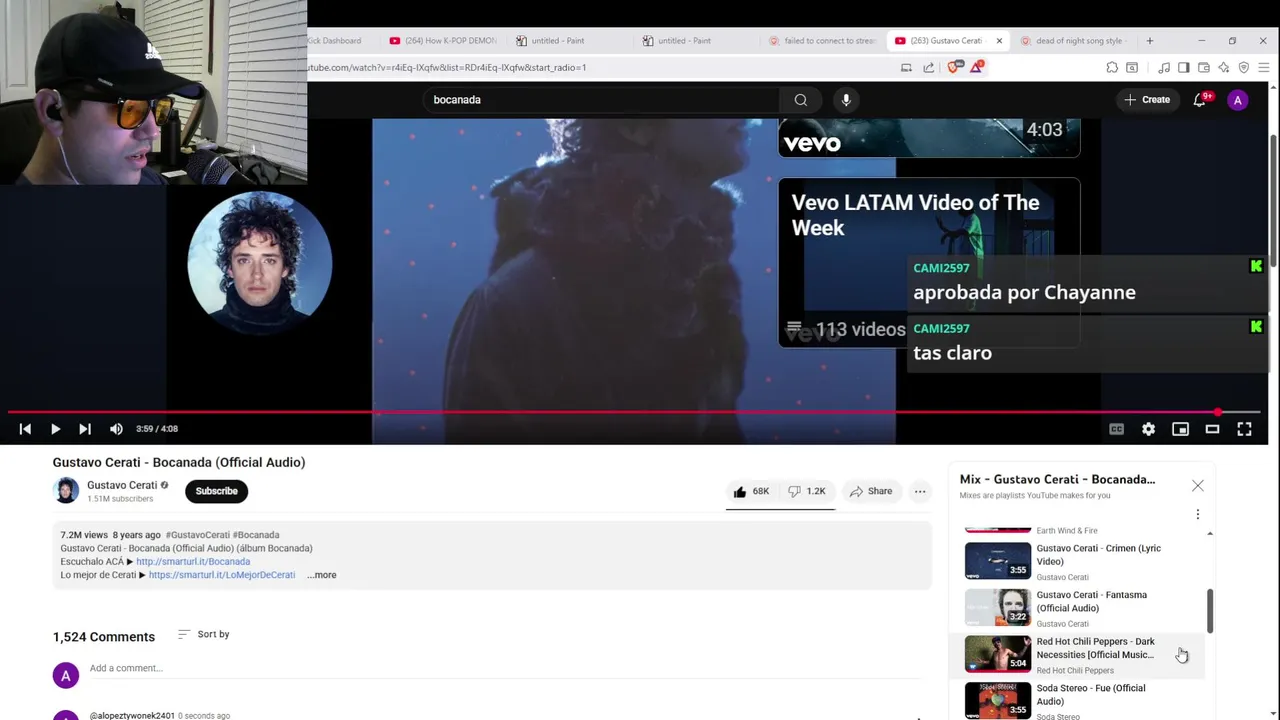Click the YouTube search magnifier button
Screen dimensions: 1280x720
click(x=800, y=100)
